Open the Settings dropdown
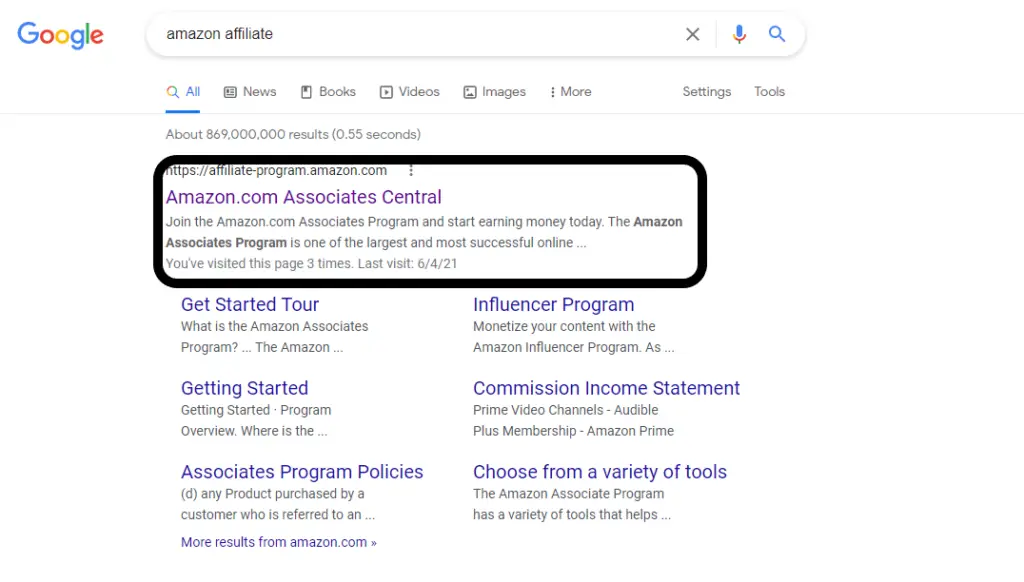Image resolution: width=1024 pixels, height=582 pixels. 707,92
